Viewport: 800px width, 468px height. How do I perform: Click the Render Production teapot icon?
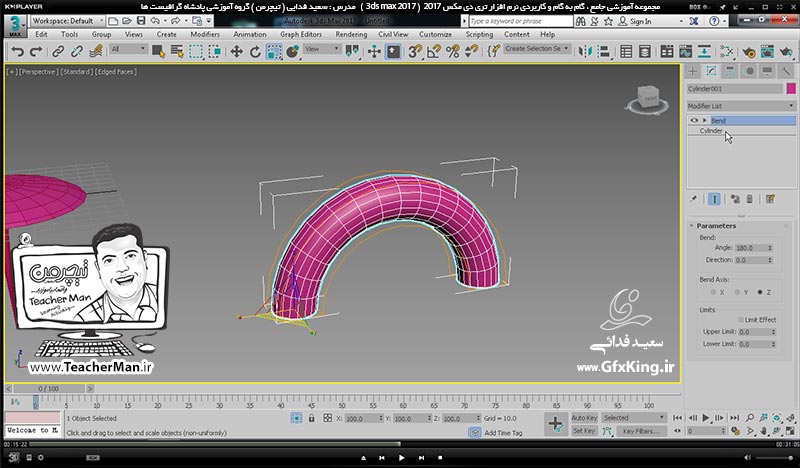click(x=786, y=52)
